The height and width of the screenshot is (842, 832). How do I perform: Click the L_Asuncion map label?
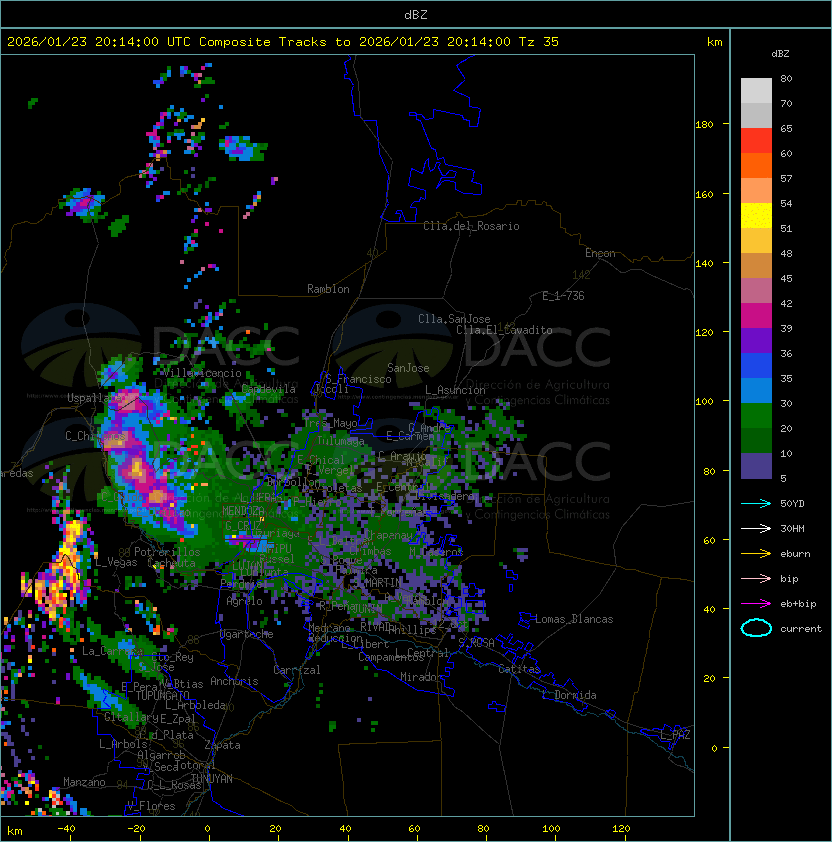[455, 390]
